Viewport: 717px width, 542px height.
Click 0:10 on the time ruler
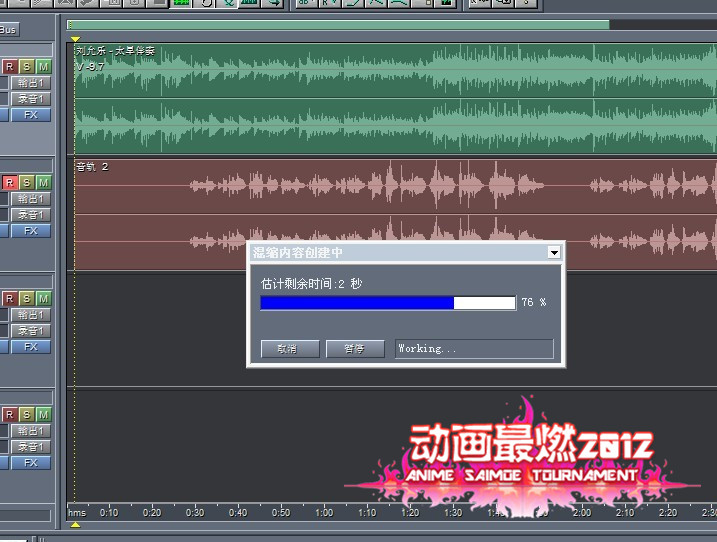coord(109,513)
